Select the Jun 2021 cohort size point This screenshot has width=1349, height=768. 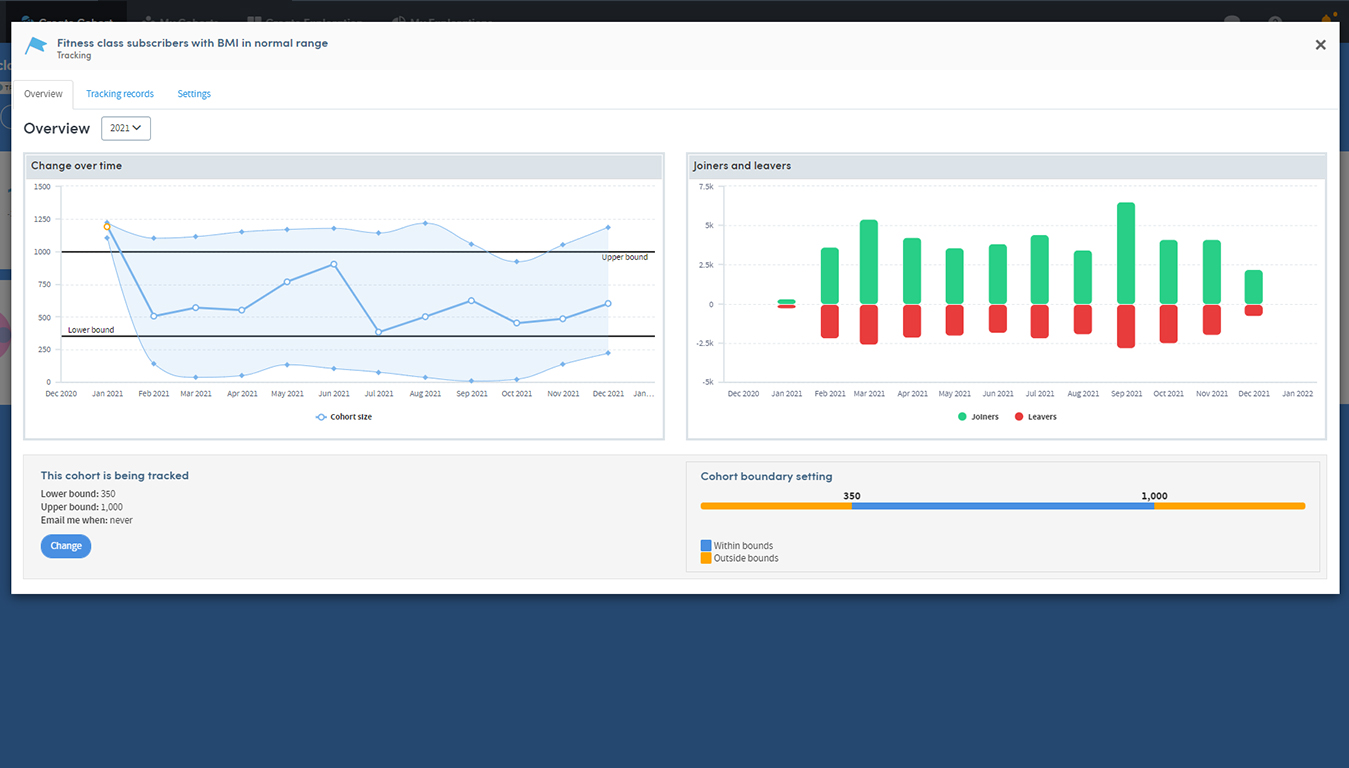[333, 265]
